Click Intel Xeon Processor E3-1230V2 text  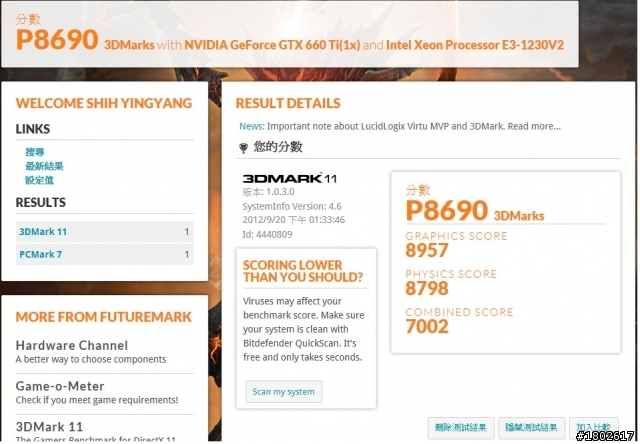[x=475, y=45]
